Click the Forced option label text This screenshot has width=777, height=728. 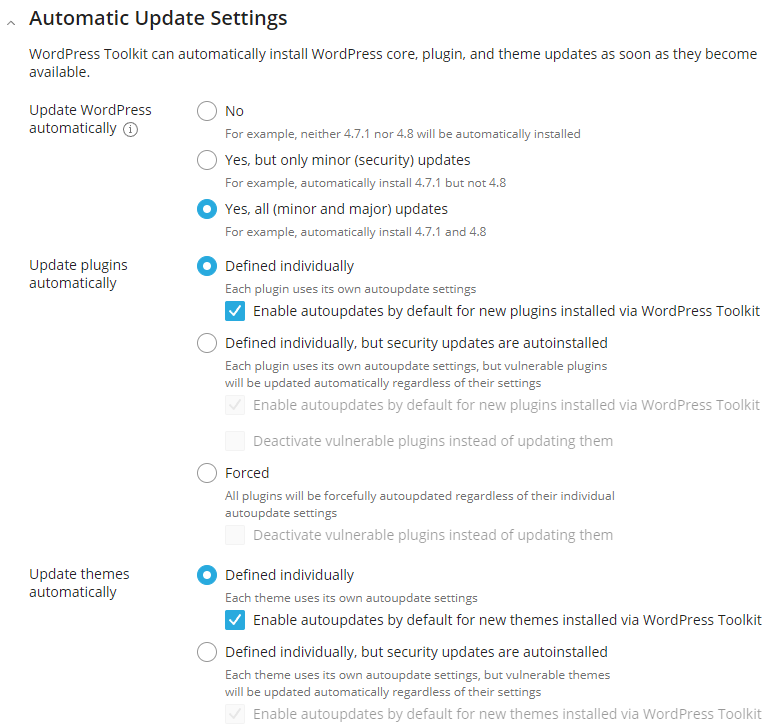coord(247,473)
